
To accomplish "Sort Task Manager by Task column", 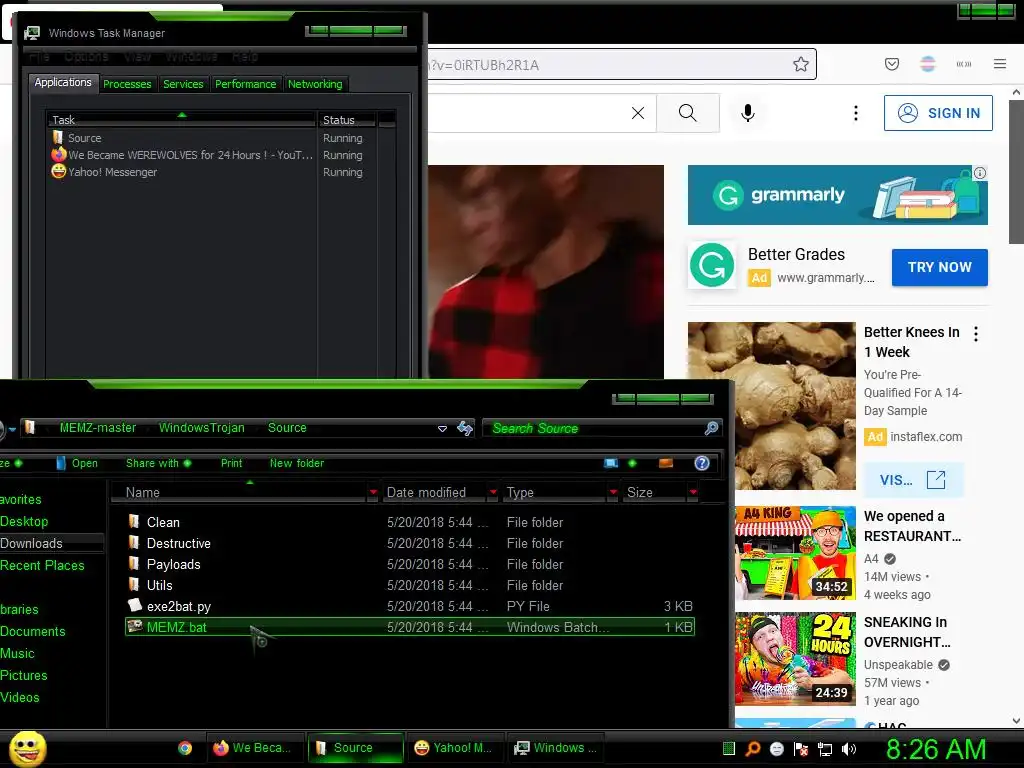I will pos(181,120).
